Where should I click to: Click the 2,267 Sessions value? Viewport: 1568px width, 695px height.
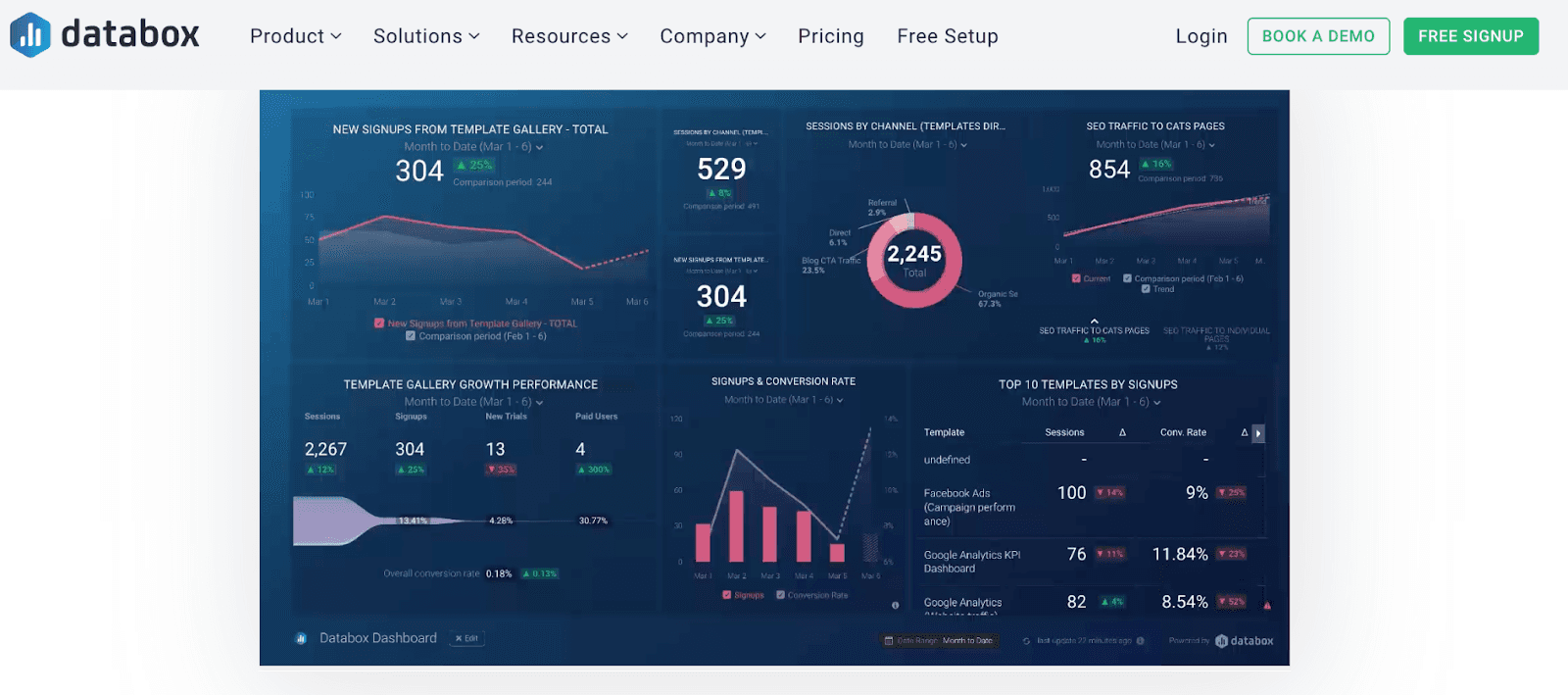(x=325, y=449)
